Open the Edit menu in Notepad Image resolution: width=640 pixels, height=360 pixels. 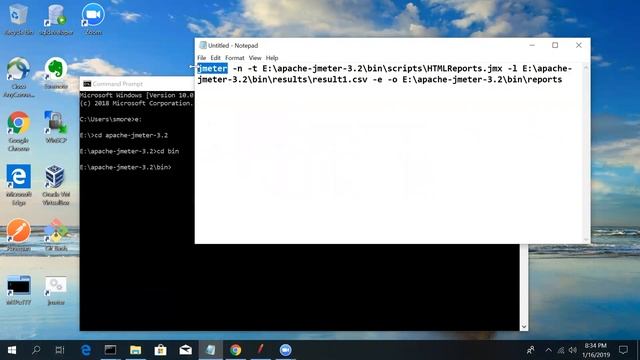click(215, 58)
